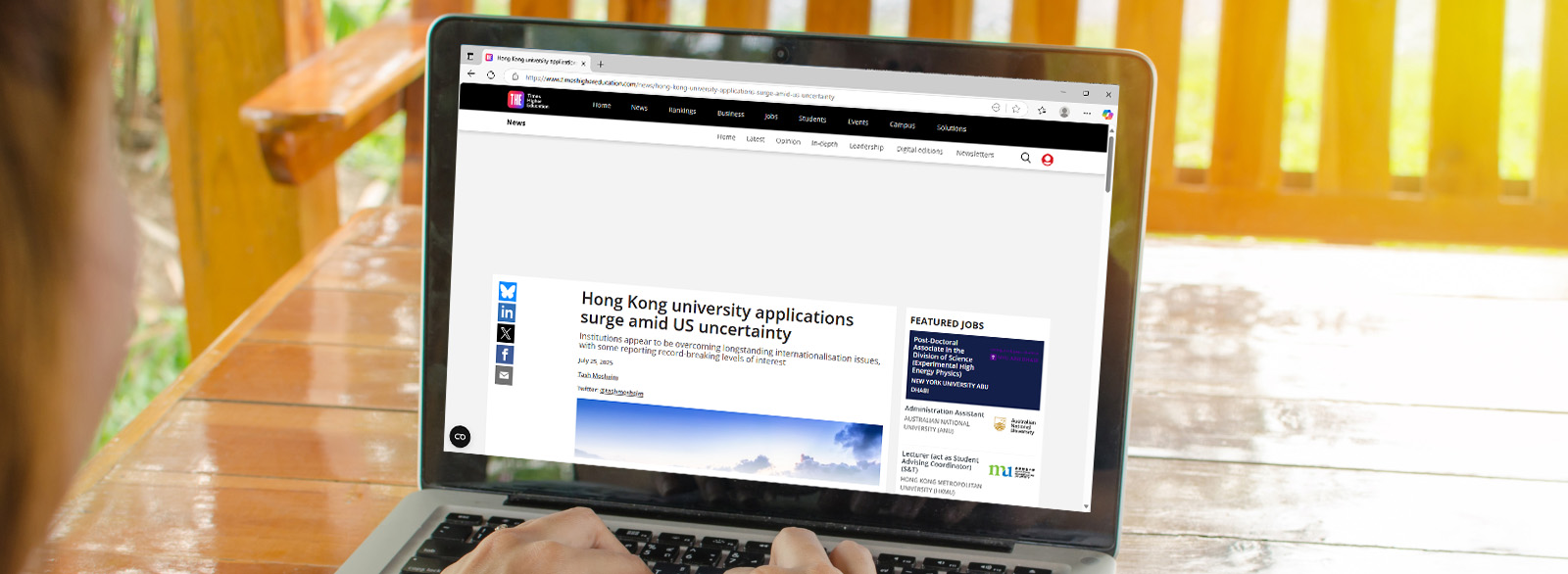Open the Jobs menu item
1568x574 pixels.
coord(771,117)
